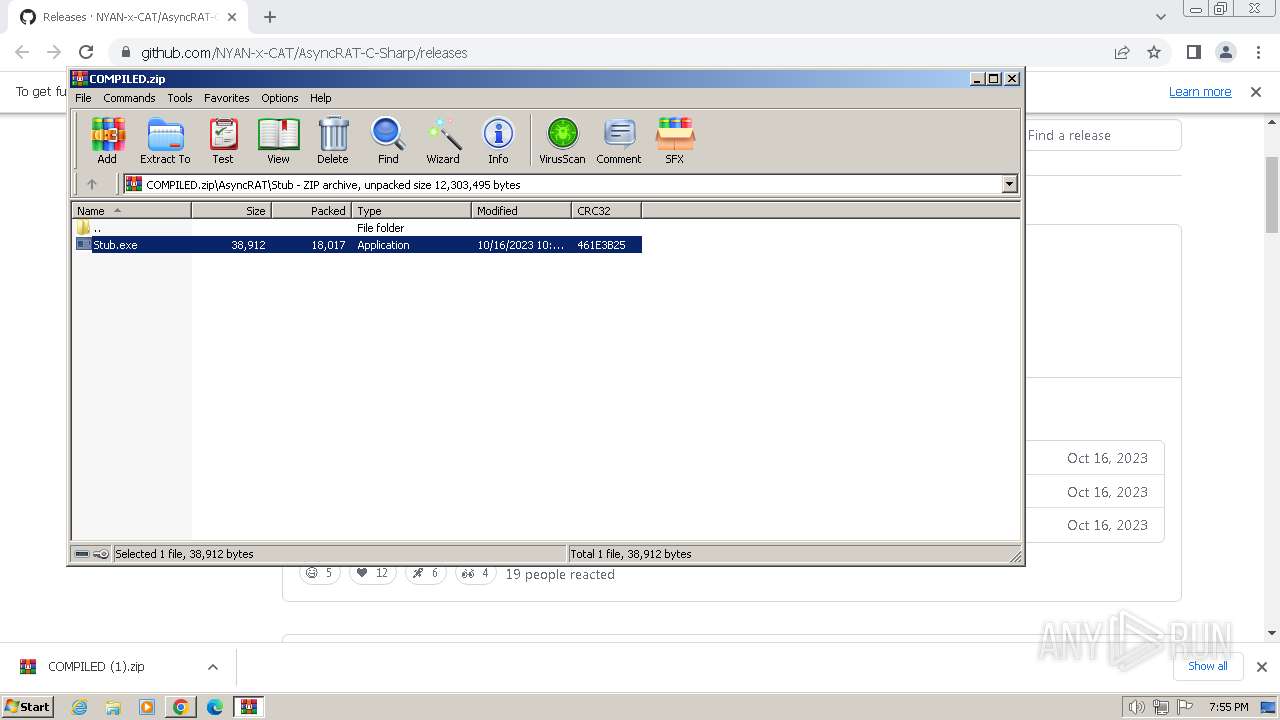Screen dimensions: 1280x720
Task: Bookmark this tab star icon
Action: click(x=1154, y=52)
